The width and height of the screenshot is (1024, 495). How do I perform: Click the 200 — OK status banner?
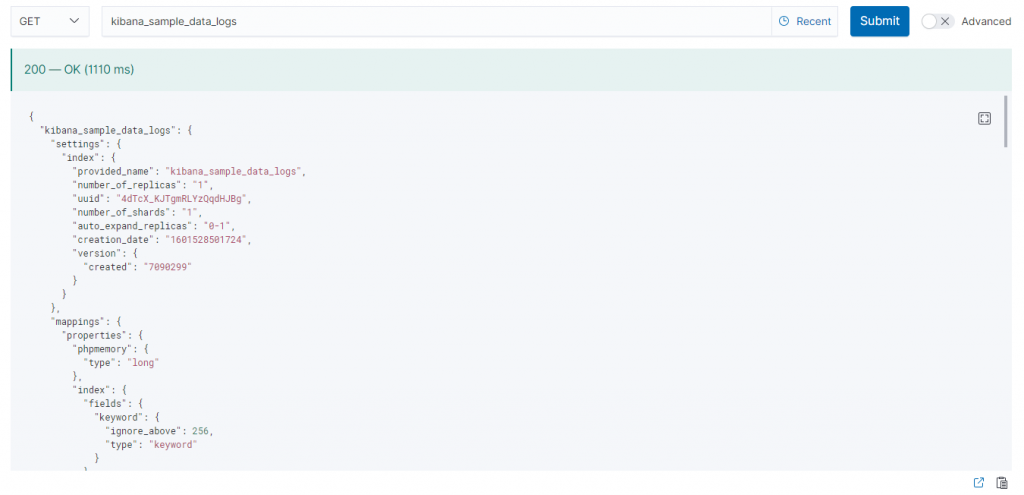click(x=511, y=69)
